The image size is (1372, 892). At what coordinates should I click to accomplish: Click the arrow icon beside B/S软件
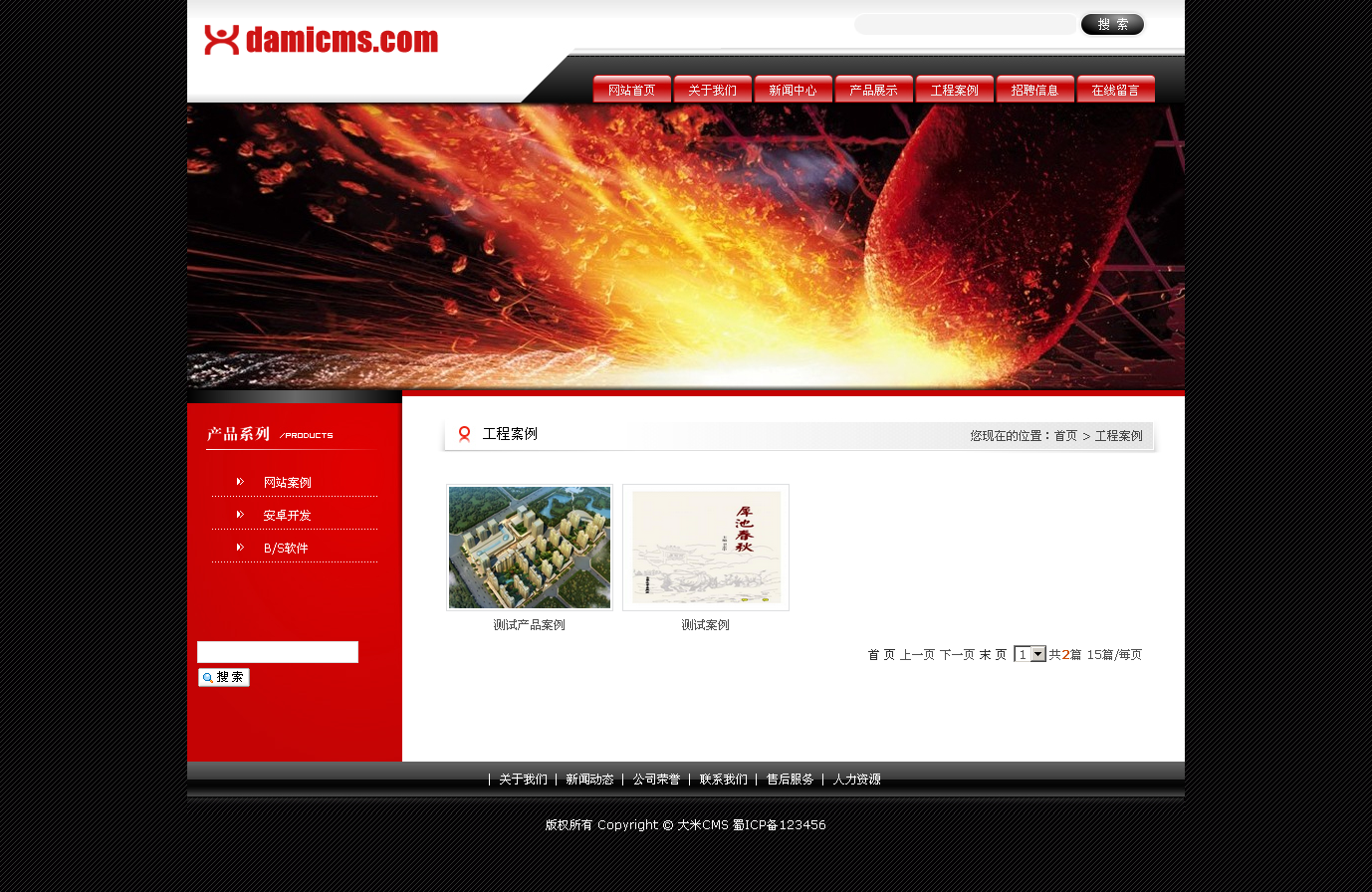click(x=240, y=548)
